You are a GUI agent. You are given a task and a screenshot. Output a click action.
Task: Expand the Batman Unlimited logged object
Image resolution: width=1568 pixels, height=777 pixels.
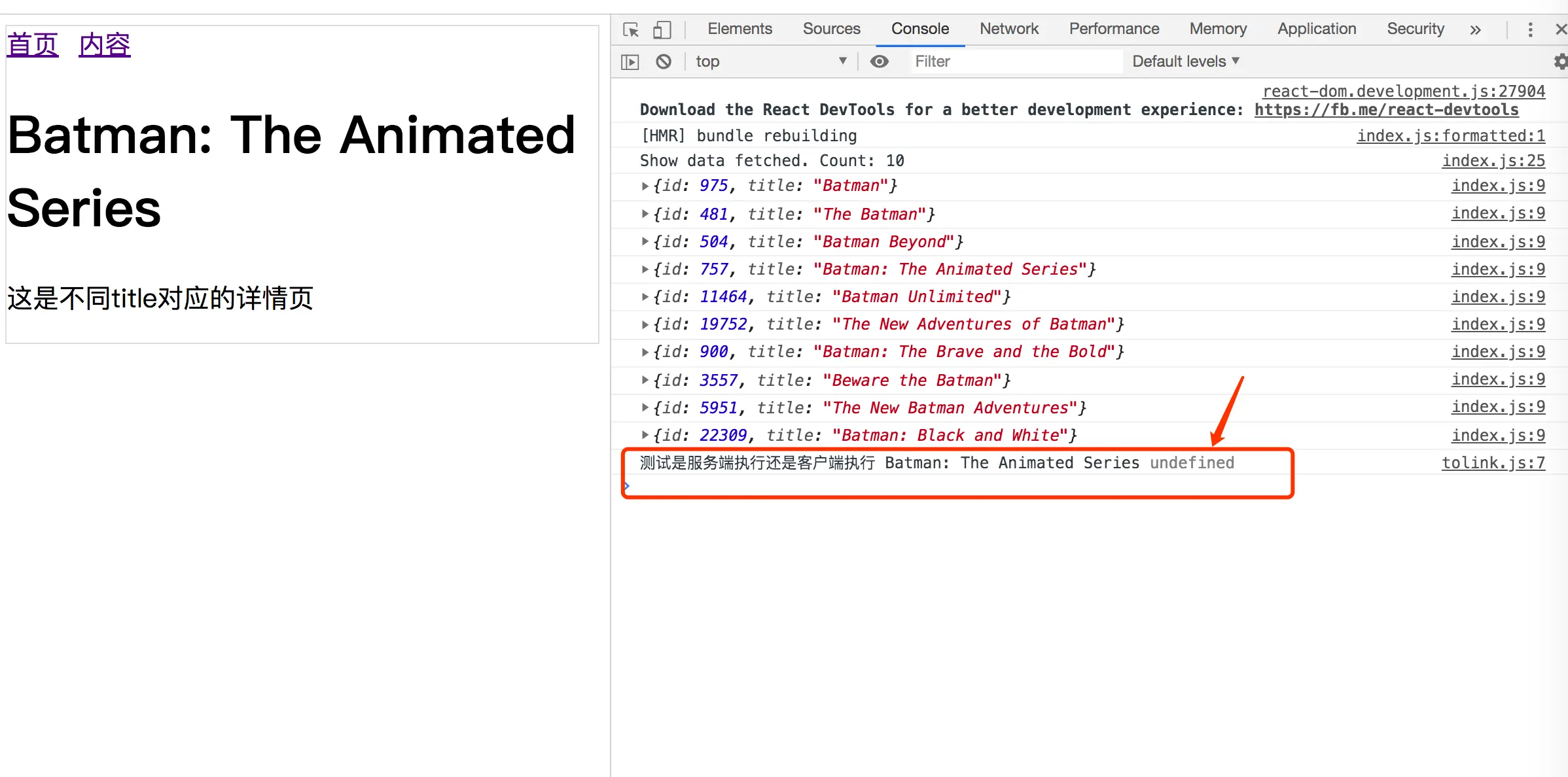[645, 297]
